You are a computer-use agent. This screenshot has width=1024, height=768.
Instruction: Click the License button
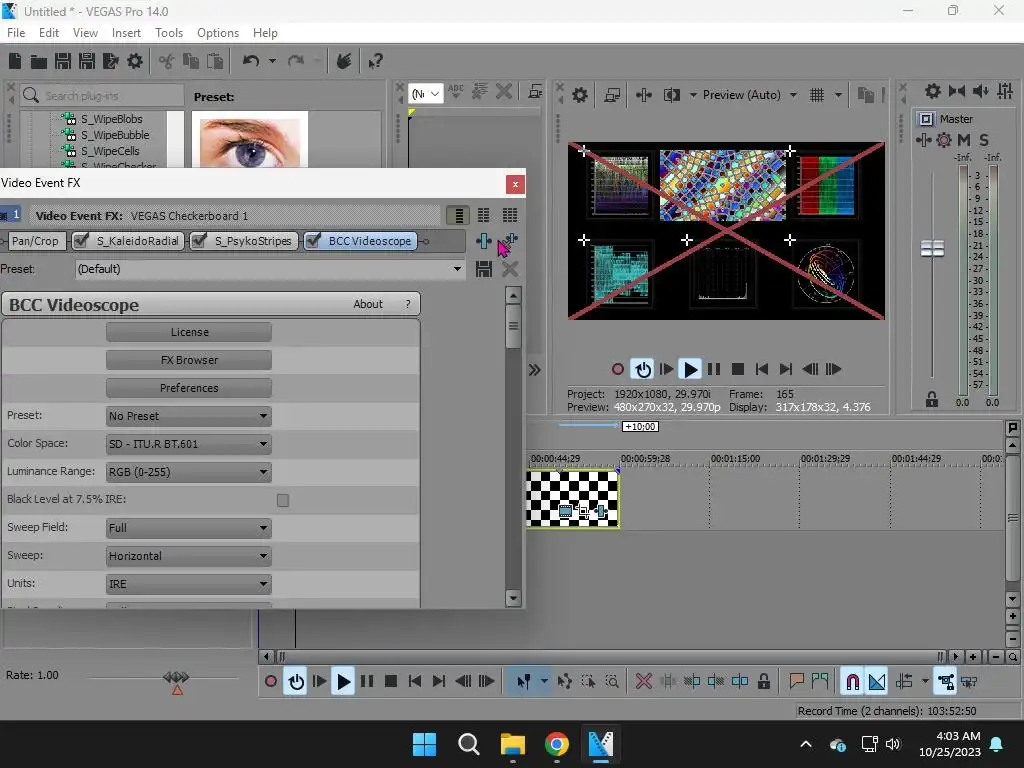pos(189,332)
